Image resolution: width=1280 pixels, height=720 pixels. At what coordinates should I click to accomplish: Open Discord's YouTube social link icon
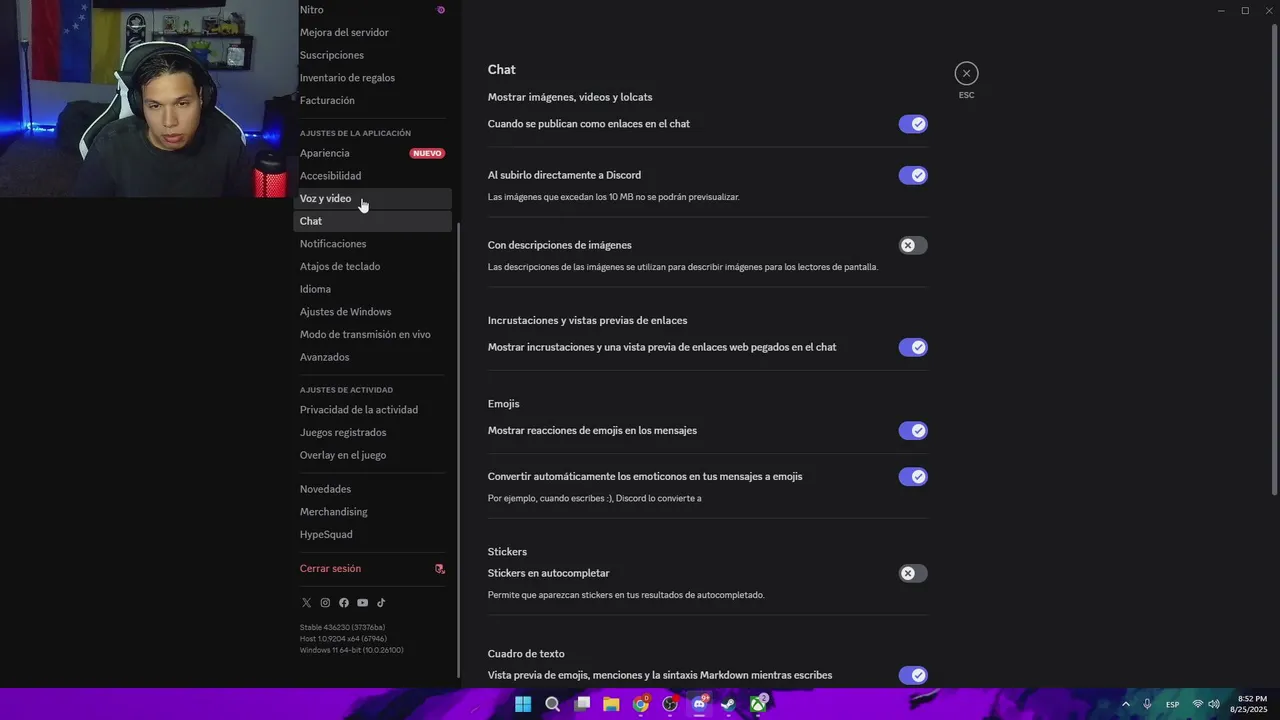click(x=362, y=603)
